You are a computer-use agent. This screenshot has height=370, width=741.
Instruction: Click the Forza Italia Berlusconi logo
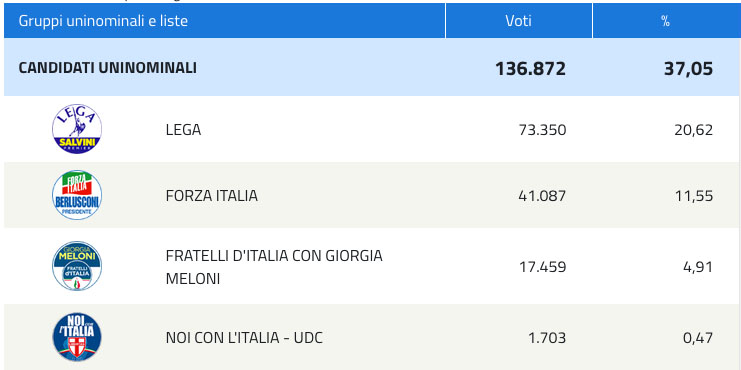[77, 195]
